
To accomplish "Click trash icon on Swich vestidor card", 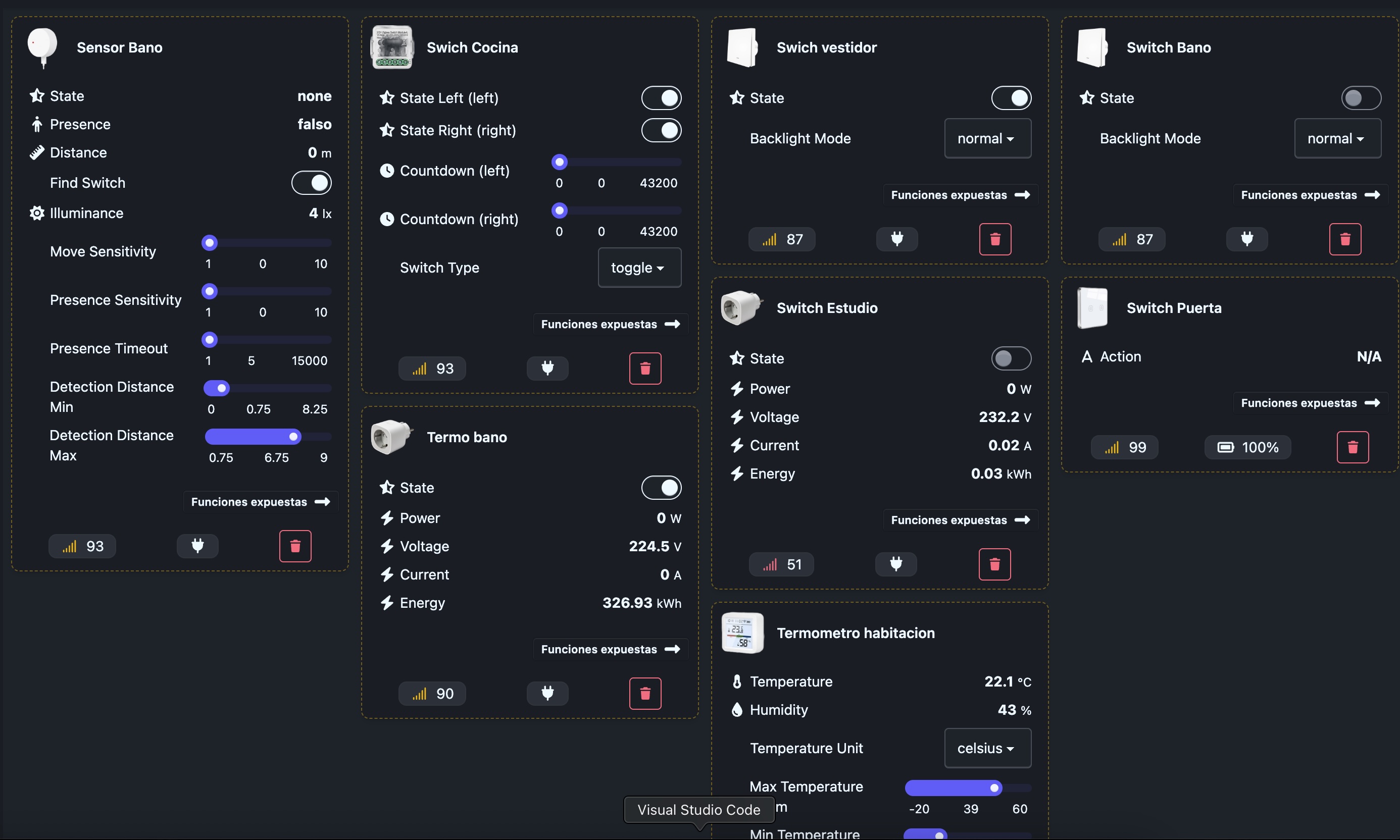I will pos(995,239).
